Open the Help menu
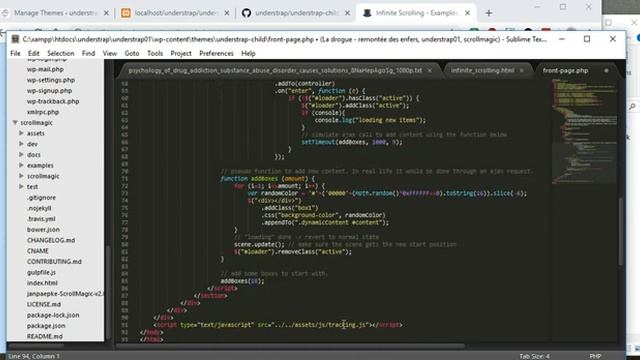The width and height of the screenshot is (640, 360). (248, 53)
